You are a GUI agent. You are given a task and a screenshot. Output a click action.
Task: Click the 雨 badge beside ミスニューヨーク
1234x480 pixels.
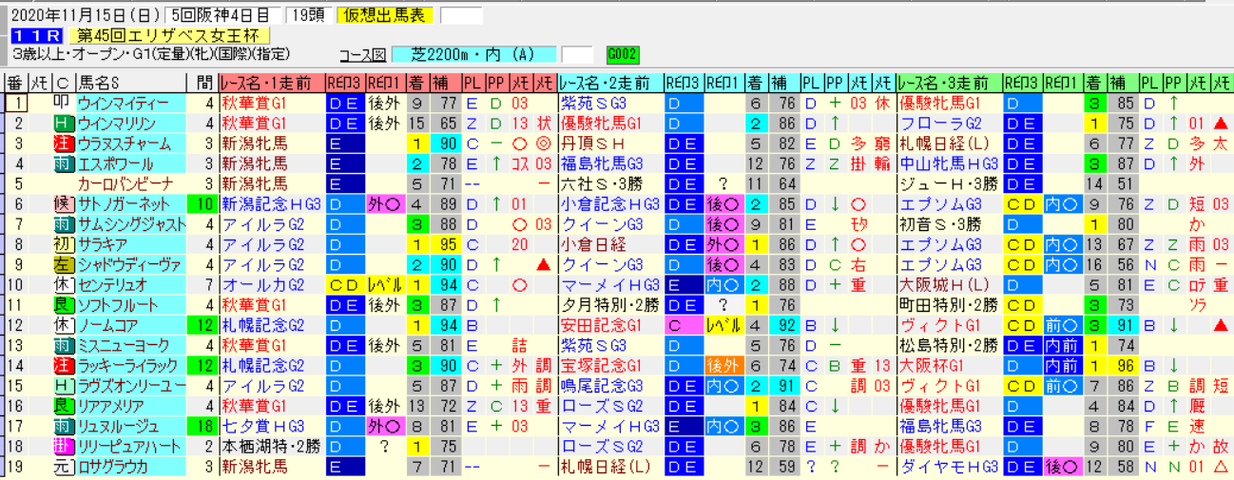pyautogui.click(x=62, y=344)
